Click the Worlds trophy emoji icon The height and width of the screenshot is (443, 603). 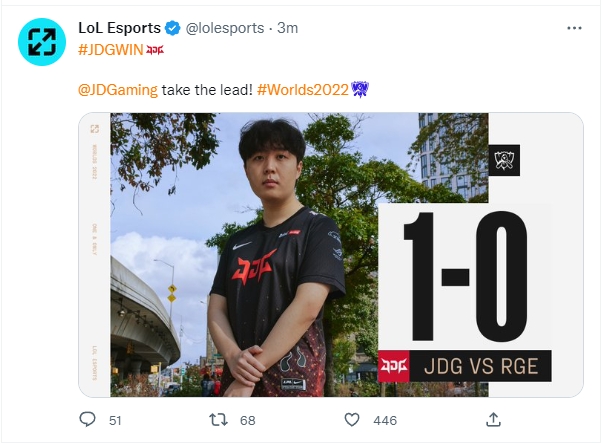pos(360,89)
